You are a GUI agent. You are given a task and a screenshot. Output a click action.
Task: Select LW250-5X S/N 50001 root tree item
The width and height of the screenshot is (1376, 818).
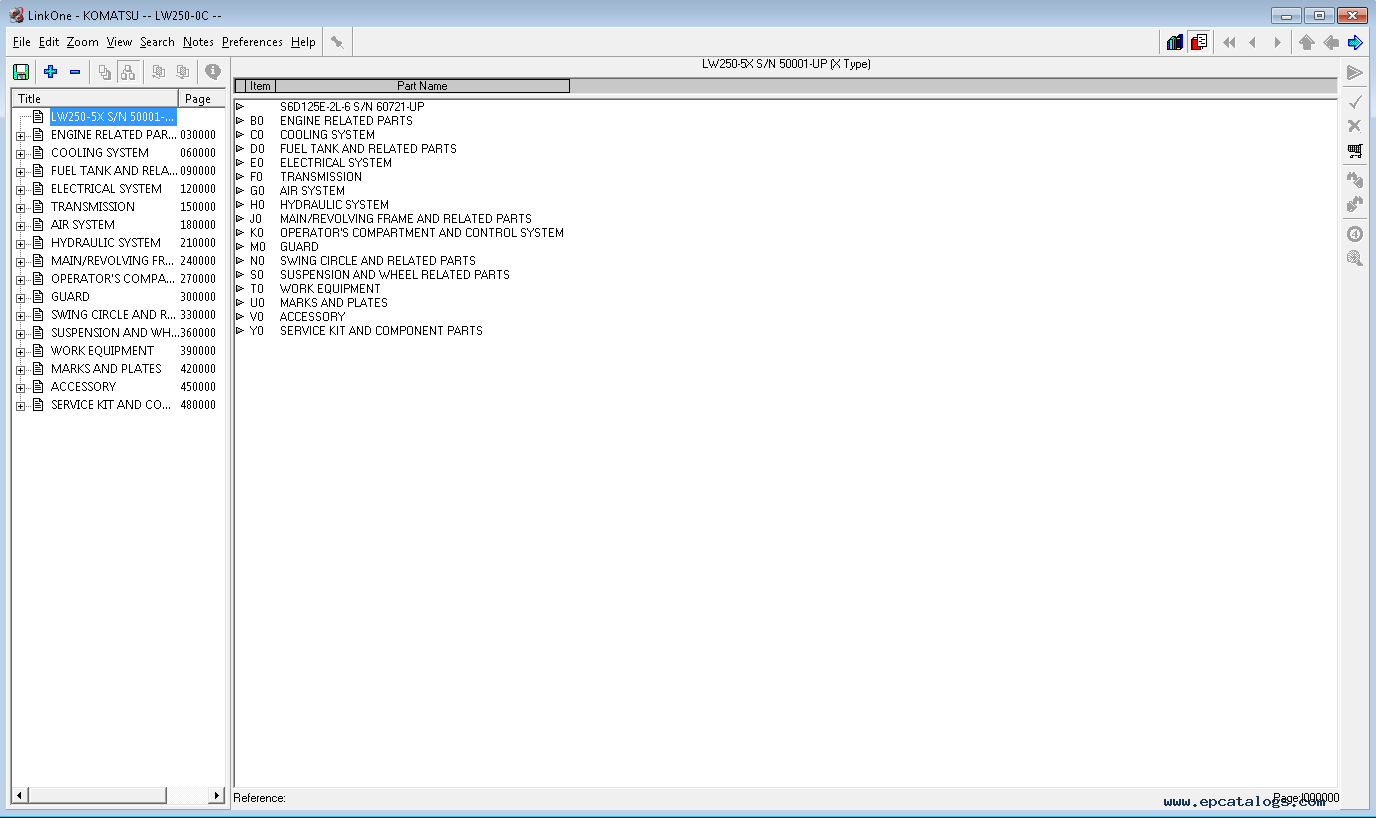113,117
